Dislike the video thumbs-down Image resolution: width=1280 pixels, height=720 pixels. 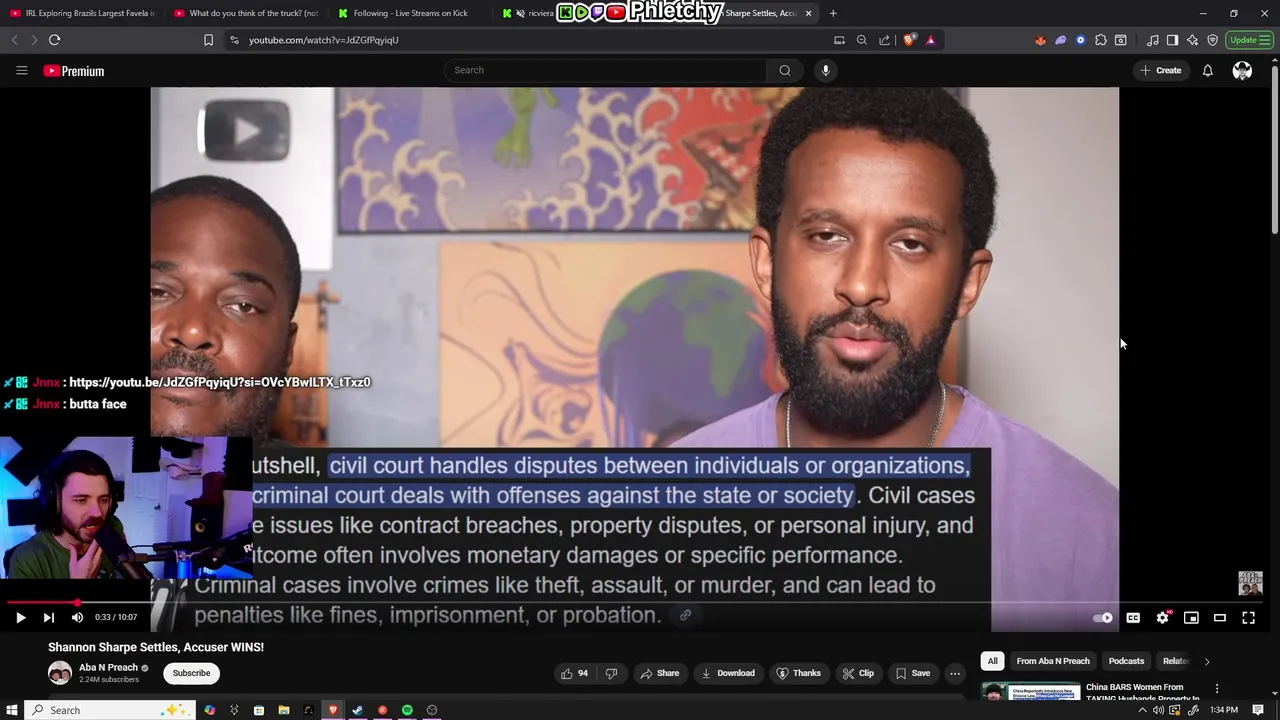click(x=611, y=673)
